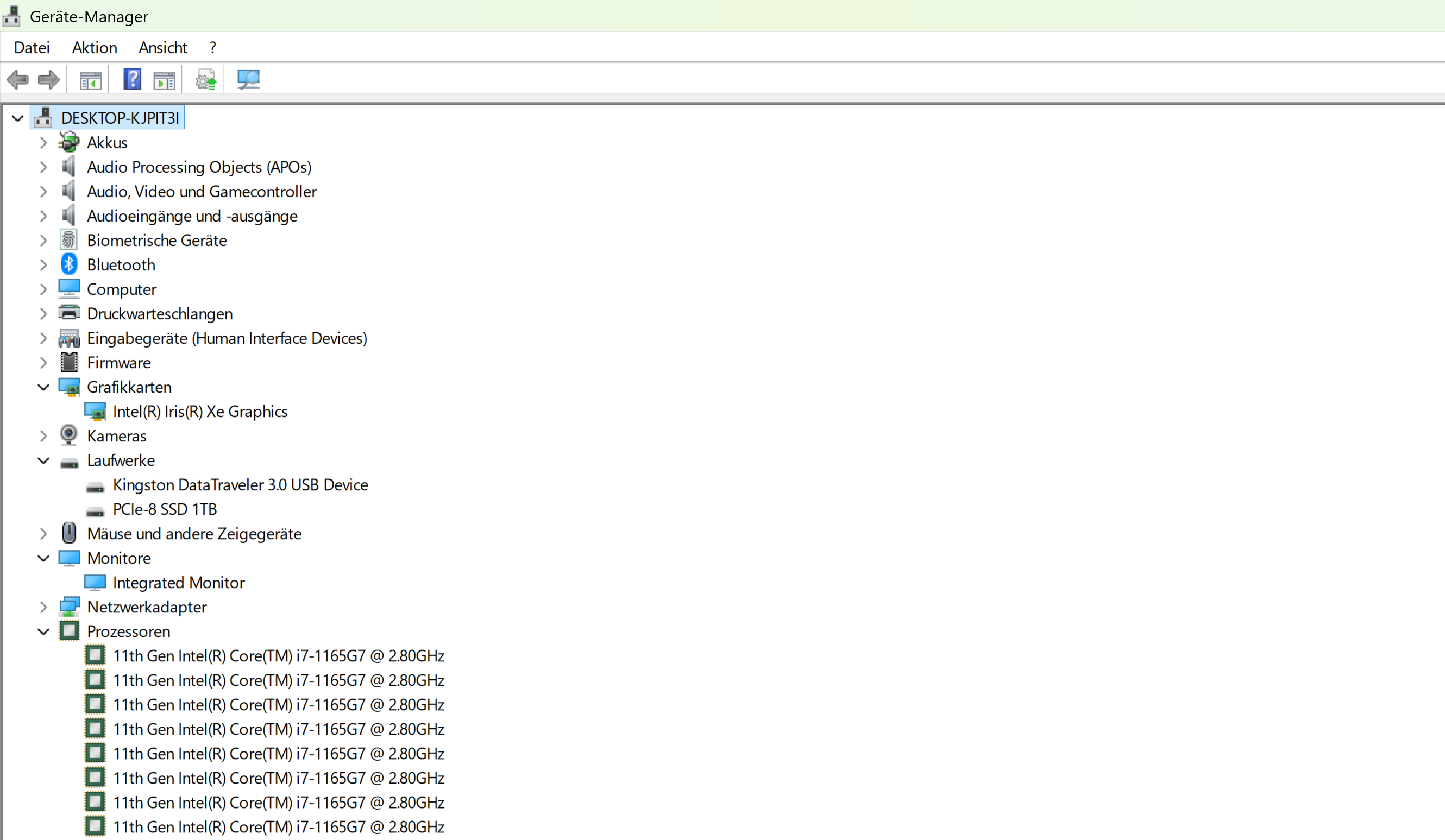Click the icon beside Intel(R) Iris(R) Xe Graphics
Screen dimensions: 1445x840
pos(95,412)
